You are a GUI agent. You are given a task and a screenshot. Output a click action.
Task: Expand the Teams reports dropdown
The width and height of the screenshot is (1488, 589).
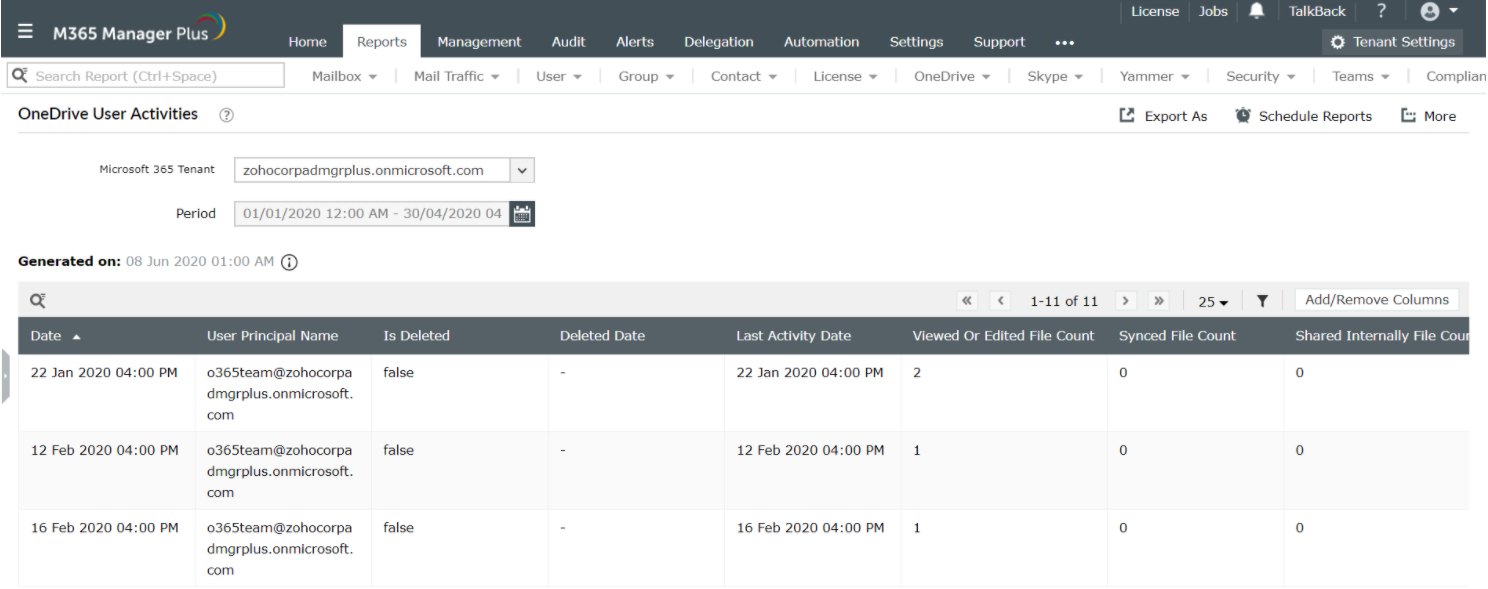[1361, 76]
